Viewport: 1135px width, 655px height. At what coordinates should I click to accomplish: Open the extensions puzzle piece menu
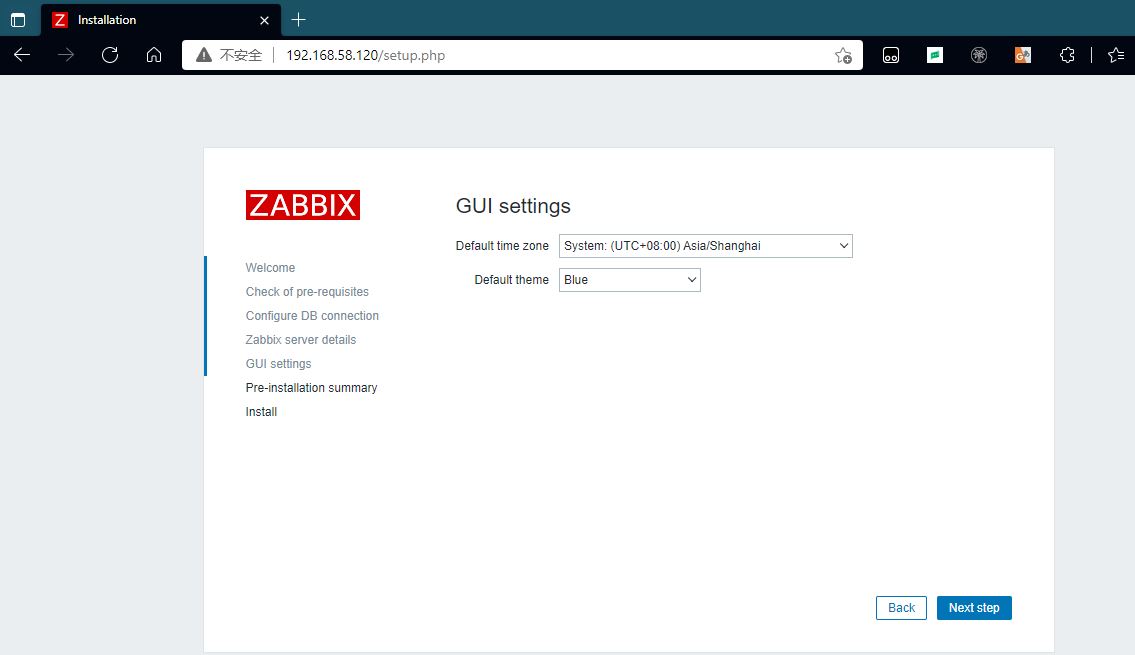[1067, 55]
